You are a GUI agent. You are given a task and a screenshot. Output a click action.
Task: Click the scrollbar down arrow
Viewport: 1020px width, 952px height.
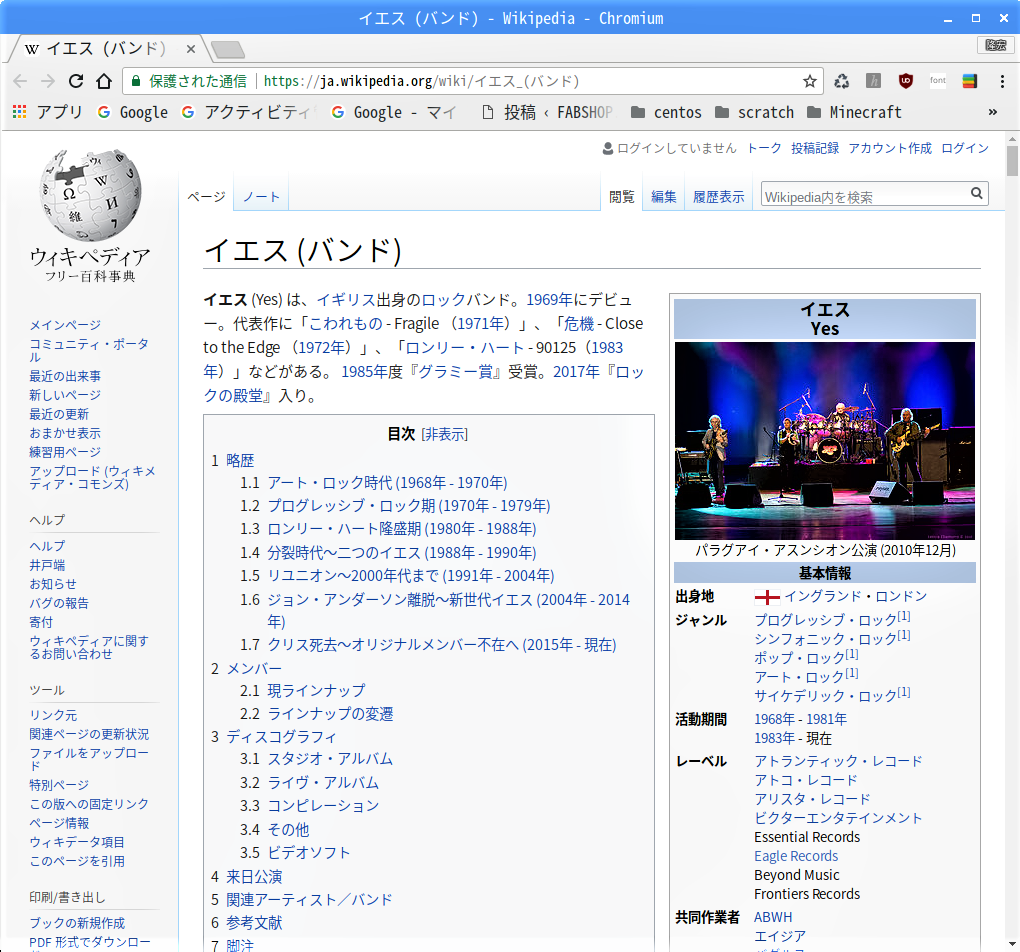pos(1012,944)
